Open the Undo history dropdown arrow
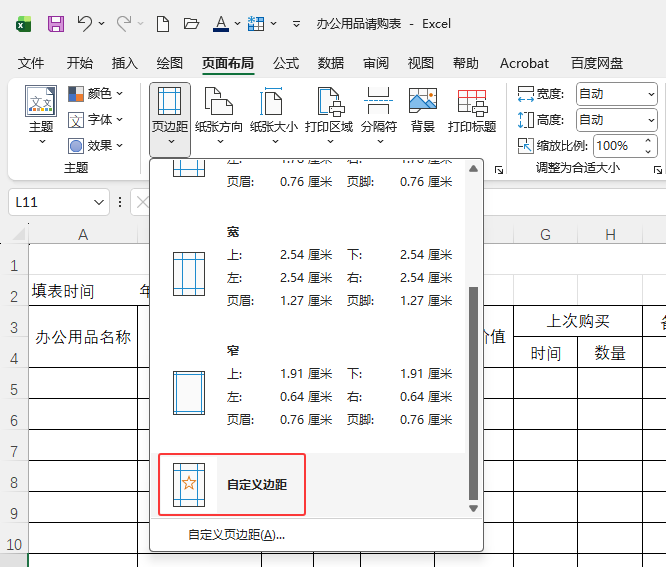Viewport: 666px width, 567px height. [102, 23]
